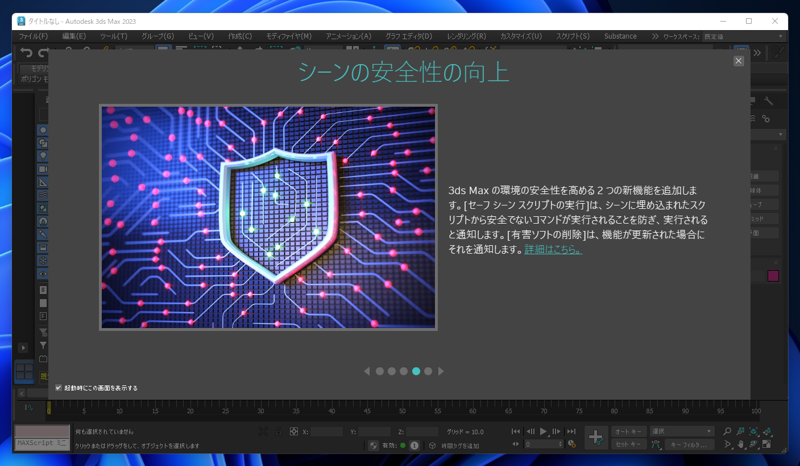This screenshot has height=466, width=800.
Task: Select space warps wave icon
Action: tap(43, 195)
